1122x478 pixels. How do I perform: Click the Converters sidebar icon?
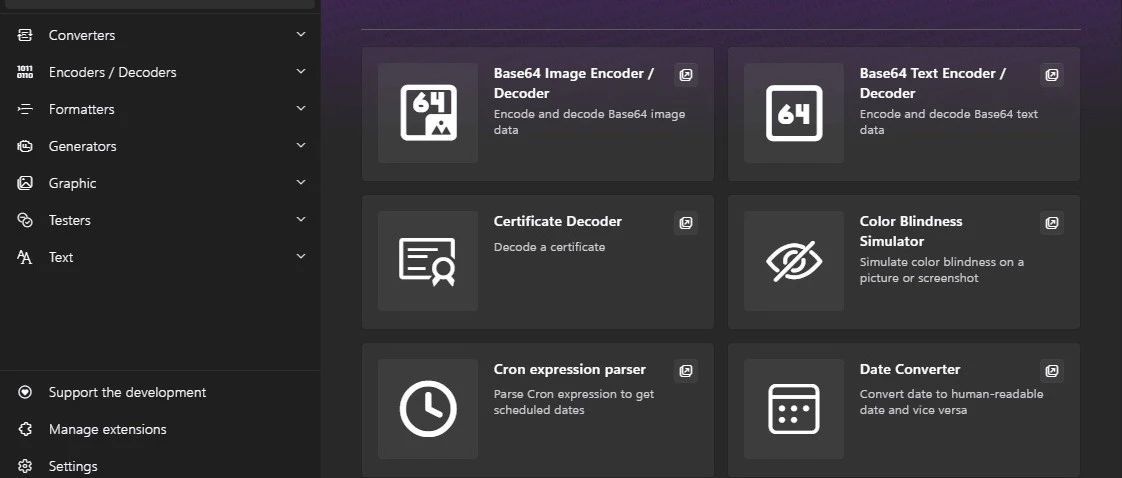coord(25,35)
